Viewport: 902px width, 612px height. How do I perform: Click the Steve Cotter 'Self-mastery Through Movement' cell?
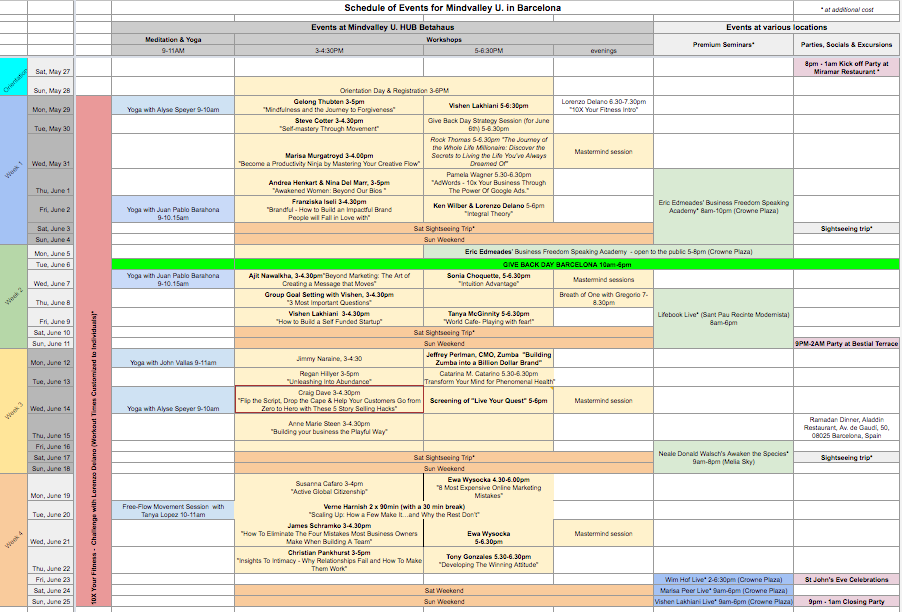coord(329,124)
